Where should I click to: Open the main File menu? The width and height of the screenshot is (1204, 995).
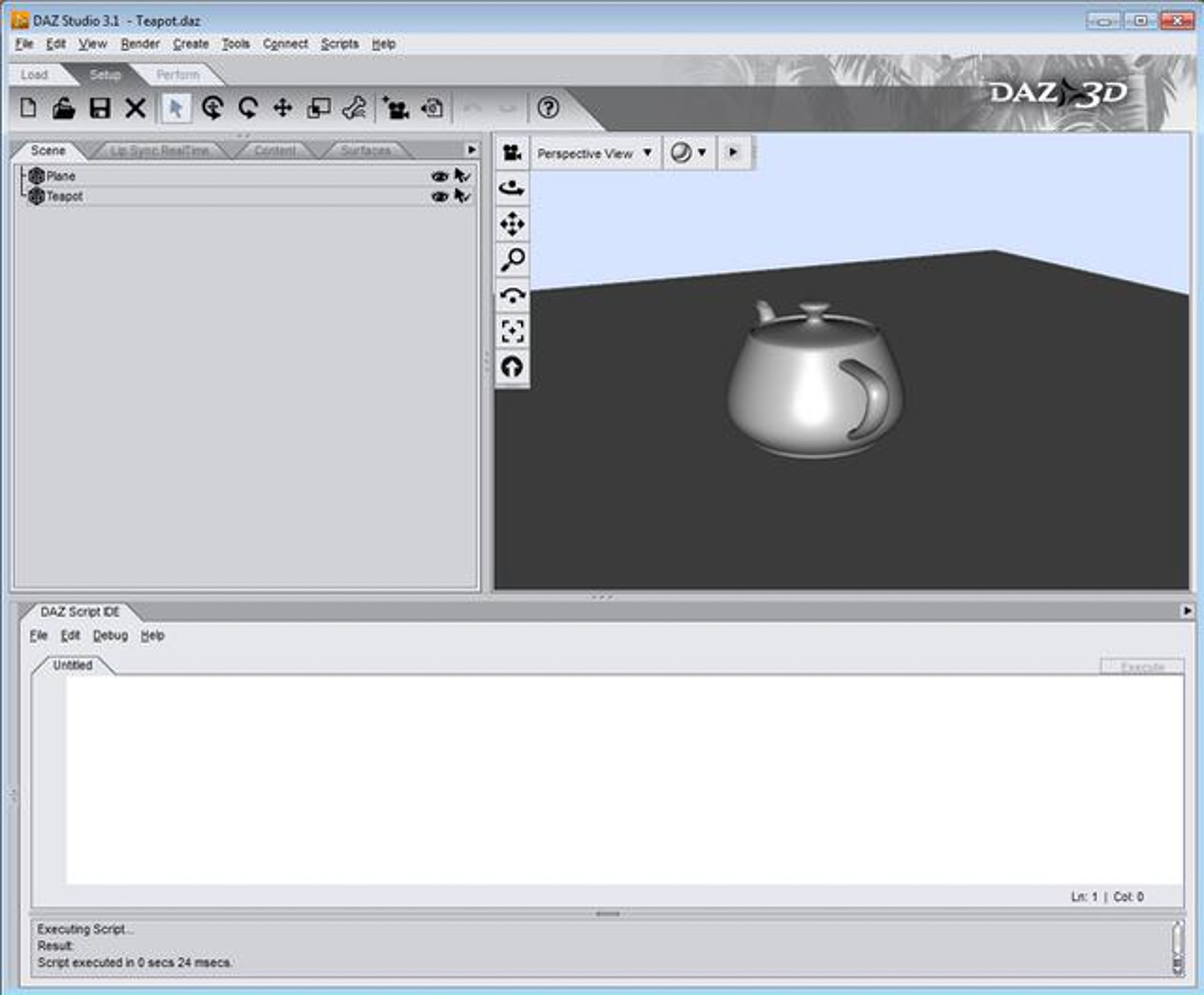[24, 44]
